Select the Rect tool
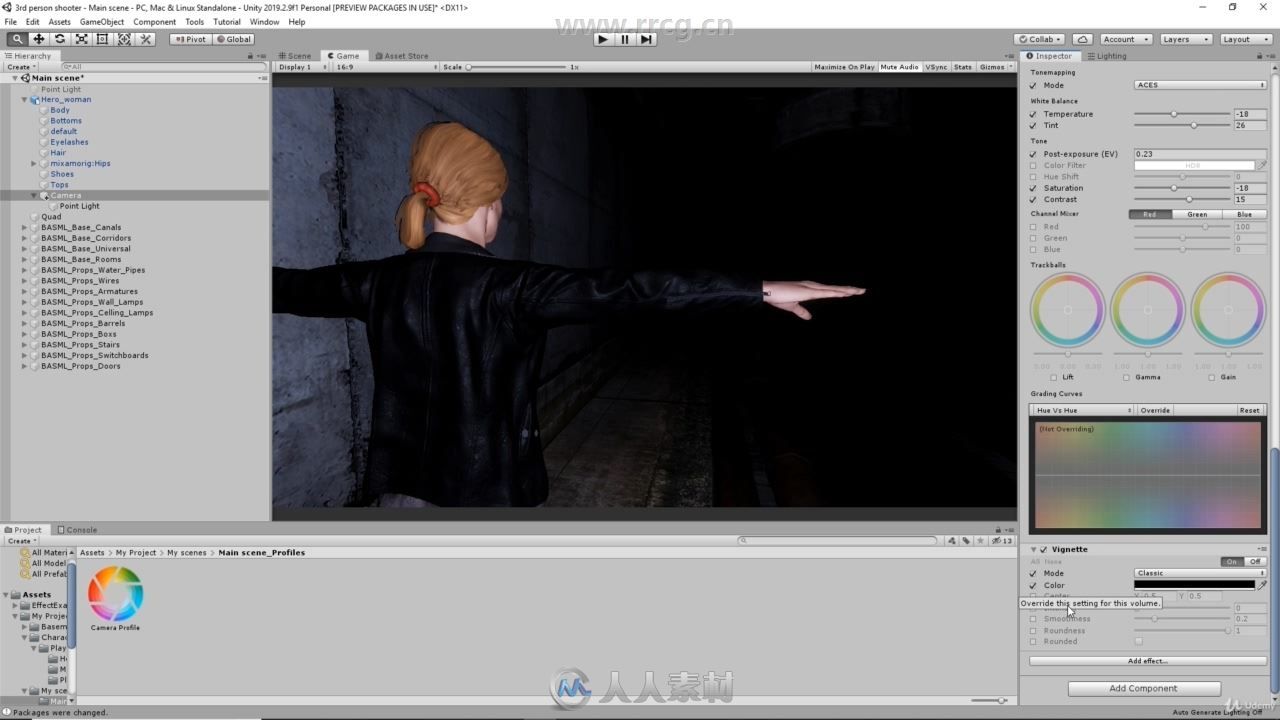Viewport: 1280px width, 720px height. [102, 39]
